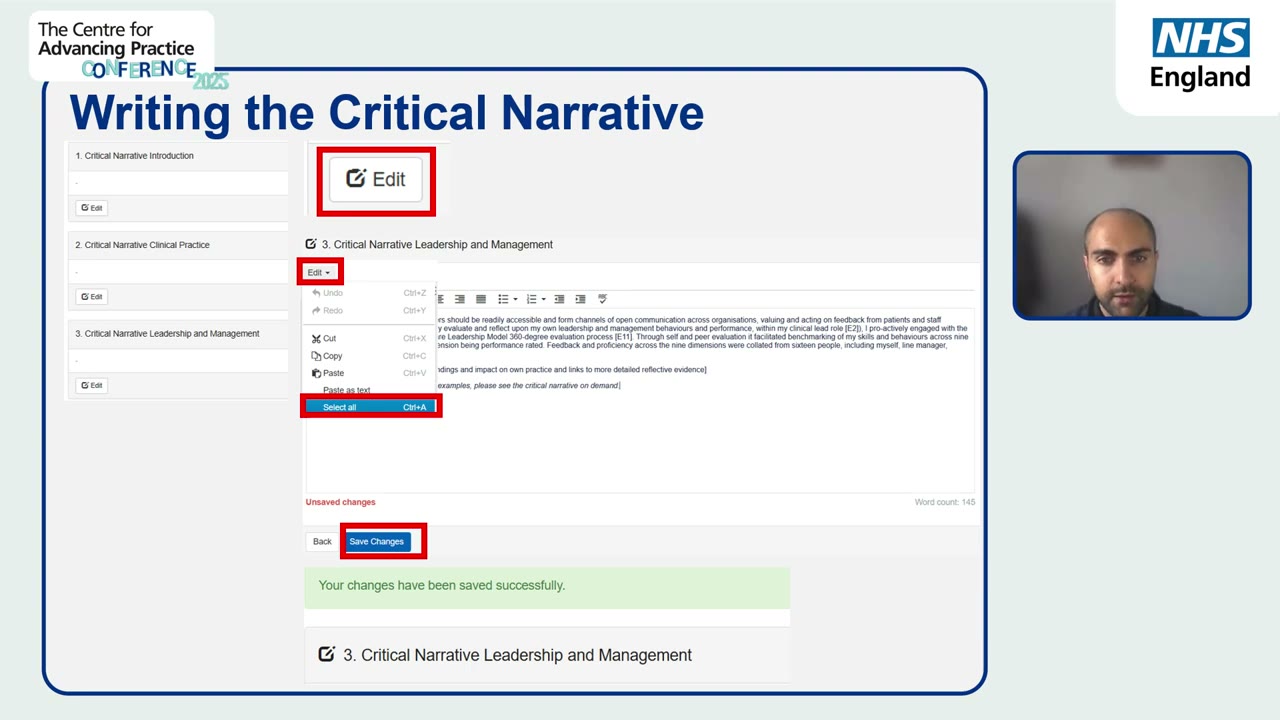Click the 'changes have been saved successfully' message
Image resolution: width=1280 pixels, height=720 pixels.
(442, 585)
